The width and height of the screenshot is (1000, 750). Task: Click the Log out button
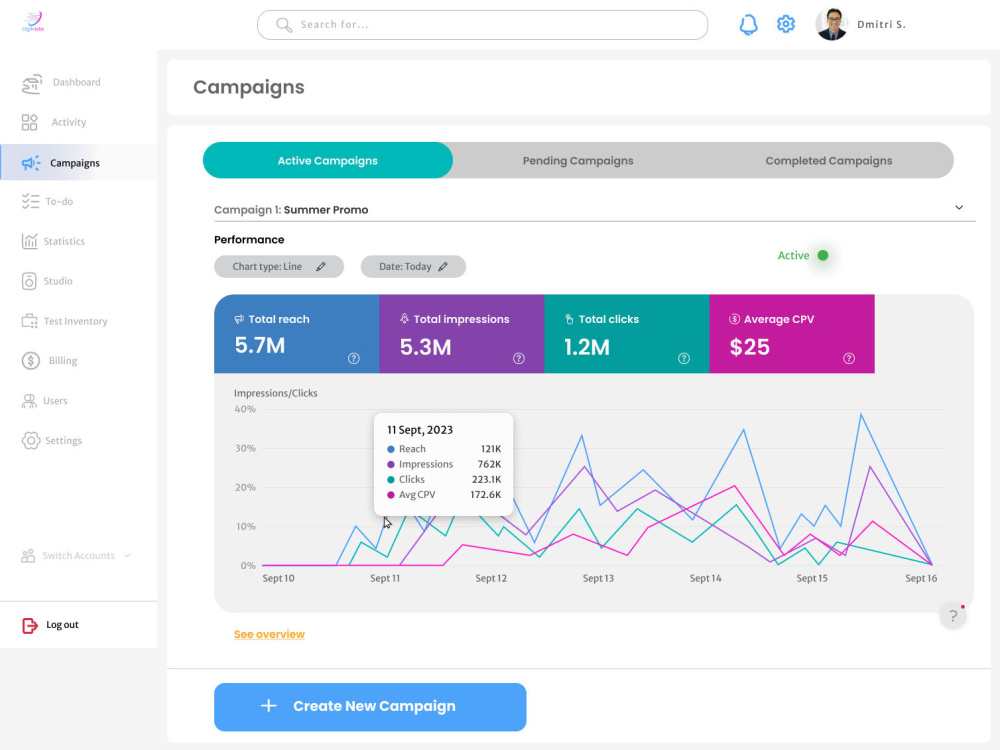(50, 625)
